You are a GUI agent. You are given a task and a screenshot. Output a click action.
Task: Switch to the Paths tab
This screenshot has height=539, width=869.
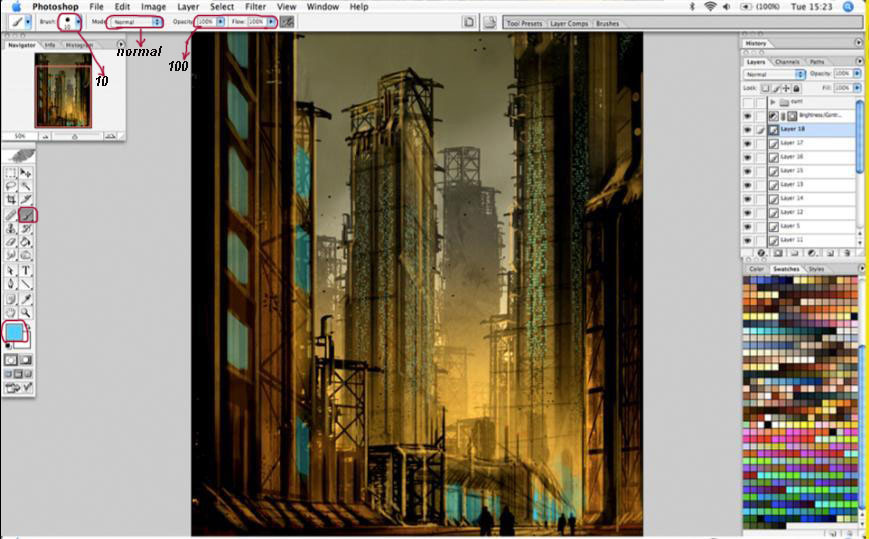pyautogui.click(x=817, y=61)
